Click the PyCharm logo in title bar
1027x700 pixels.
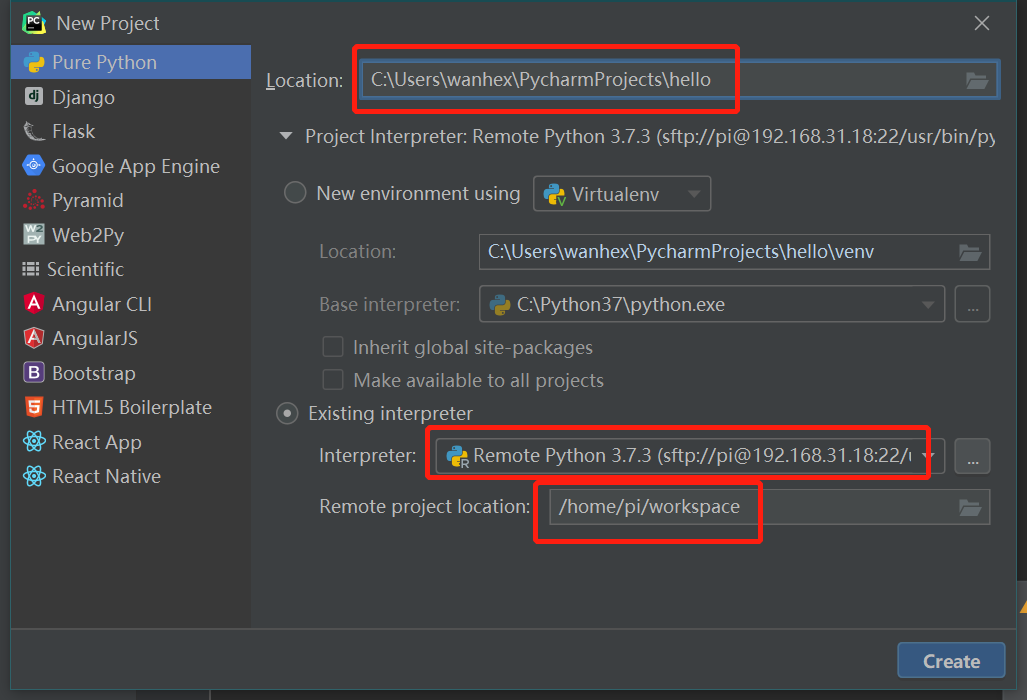(33, 23)
